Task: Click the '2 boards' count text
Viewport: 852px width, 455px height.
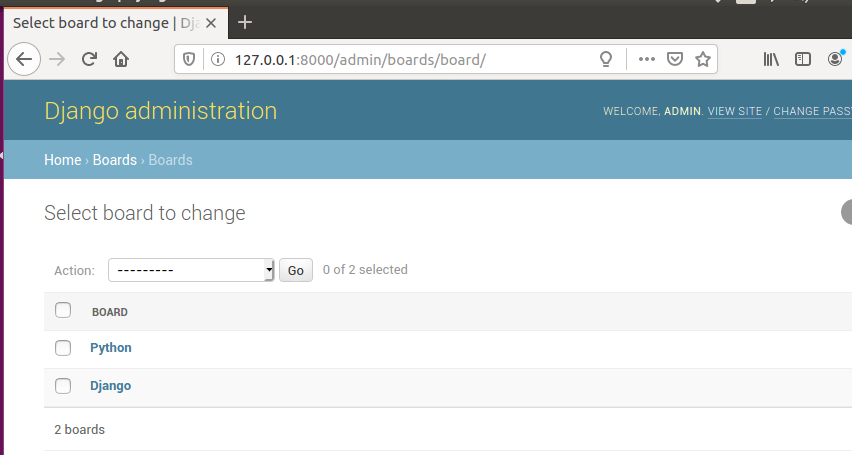Action: [x=79, y=429]
